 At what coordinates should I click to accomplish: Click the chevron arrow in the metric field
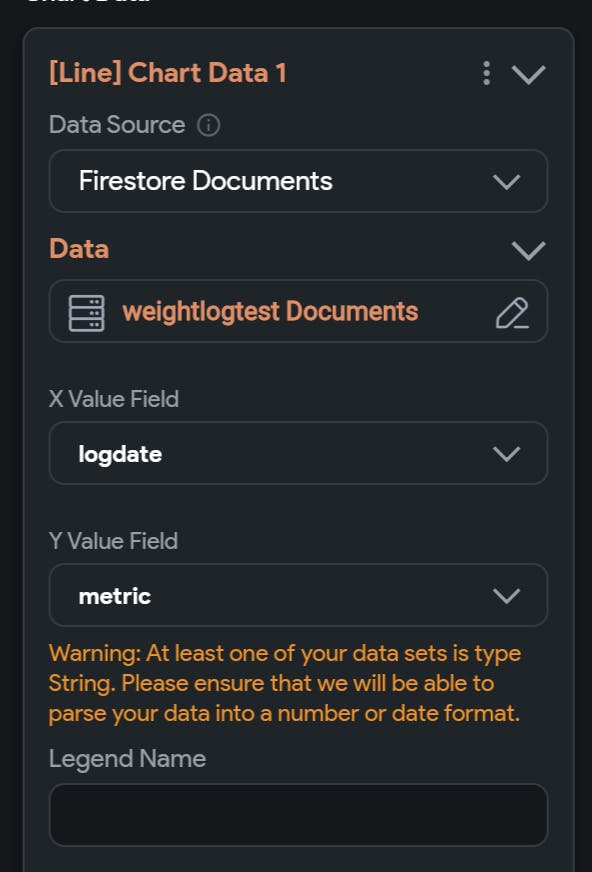pyautogui.click(x=506, y=596)
